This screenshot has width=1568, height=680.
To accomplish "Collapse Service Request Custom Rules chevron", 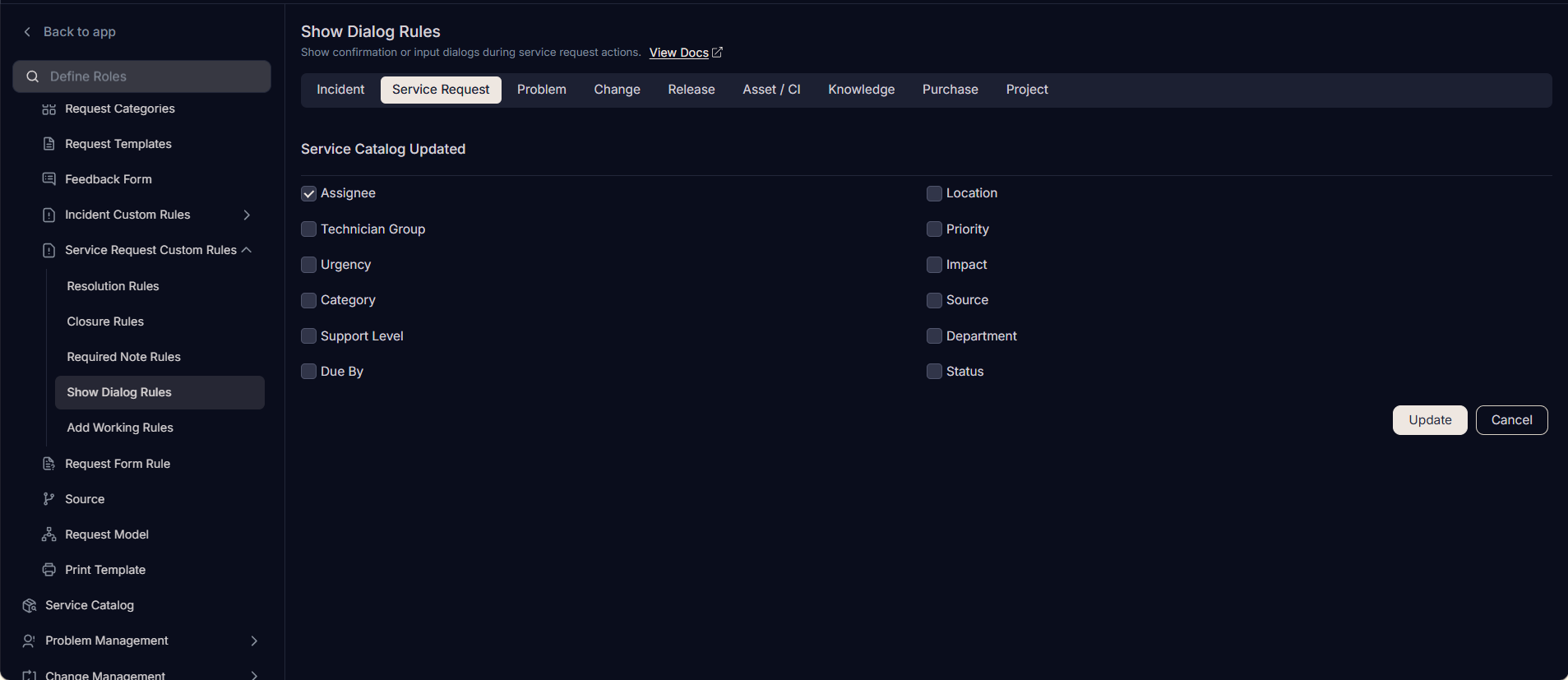I will click(247, 250).
